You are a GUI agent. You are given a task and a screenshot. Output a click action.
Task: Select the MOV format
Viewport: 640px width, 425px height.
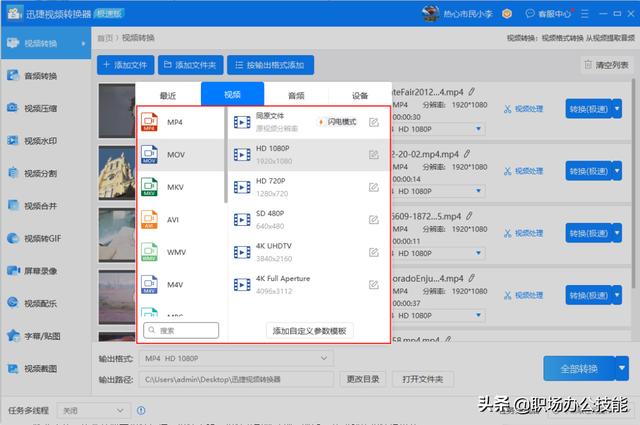coord(181,155)
